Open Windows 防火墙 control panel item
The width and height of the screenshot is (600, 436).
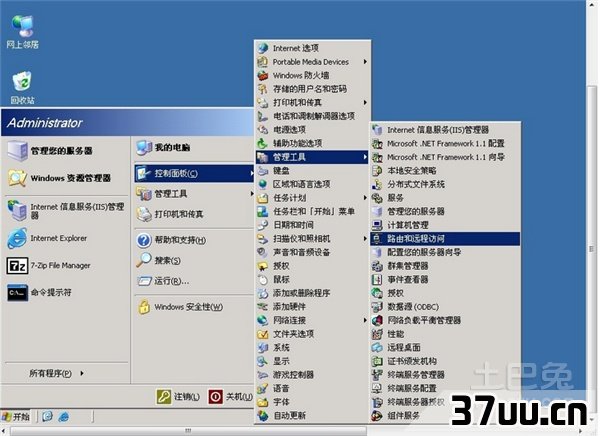pos(312,75)
